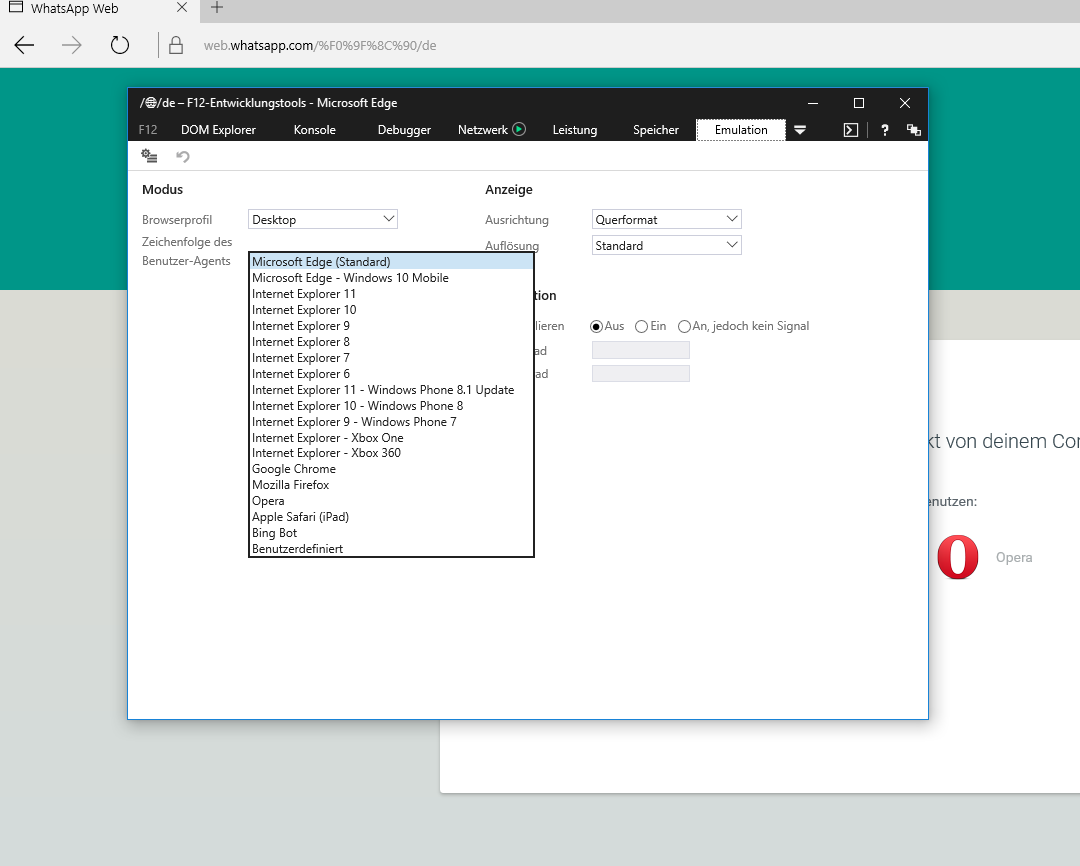Select 'An, jedoch kein Signal' radio button
1080x866 pixels.
684,327
